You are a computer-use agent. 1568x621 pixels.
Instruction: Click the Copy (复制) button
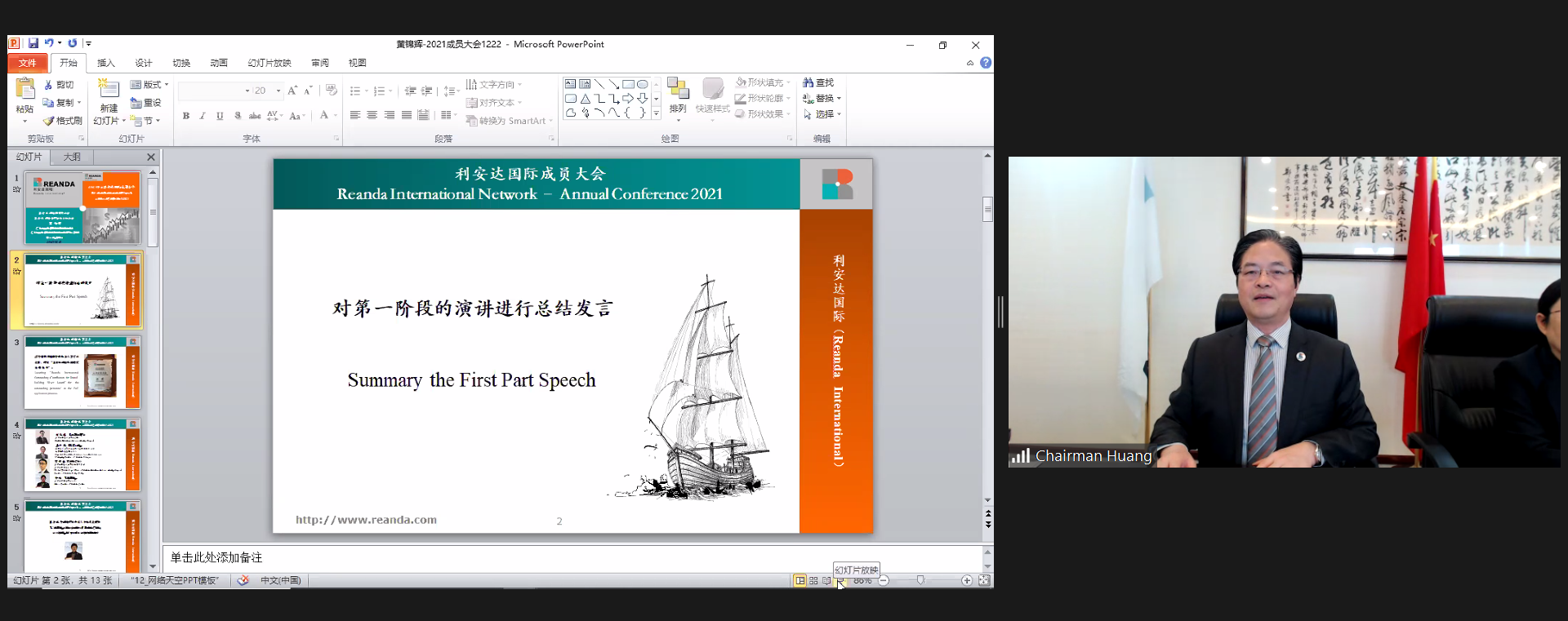click(62, 103)
